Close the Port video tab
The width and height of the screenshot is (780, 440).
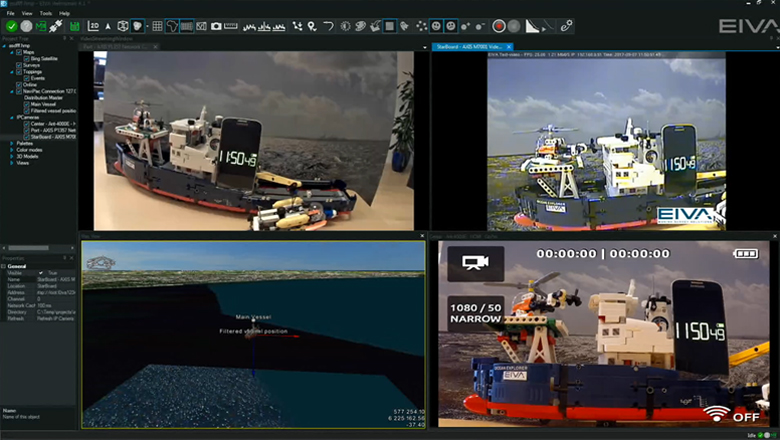coord(155,47)
